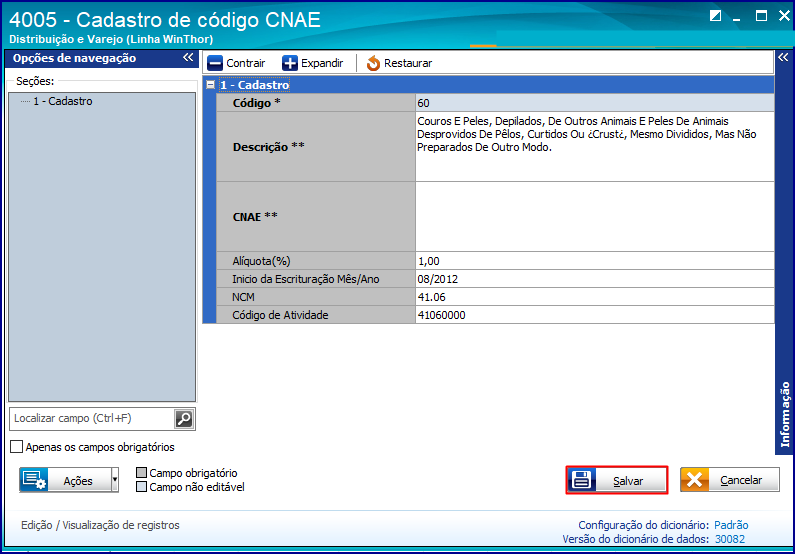Click into the Descrição text field

point(594,146)
